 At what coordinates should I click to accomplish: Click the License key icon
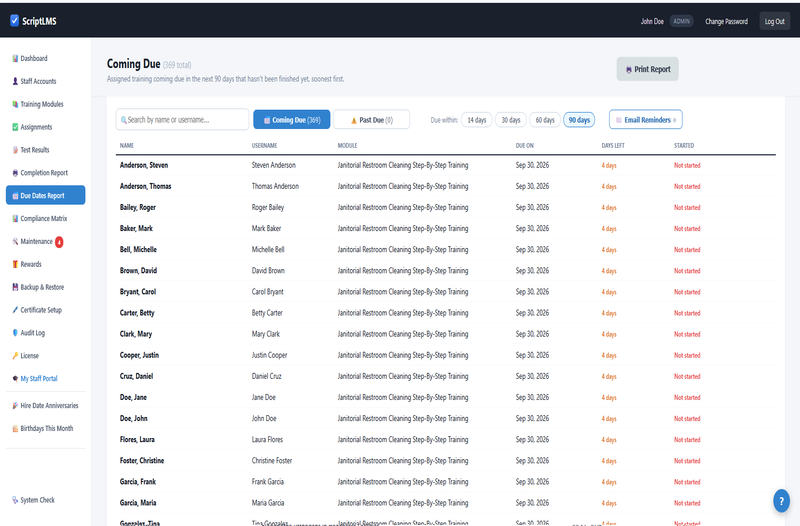15,356
